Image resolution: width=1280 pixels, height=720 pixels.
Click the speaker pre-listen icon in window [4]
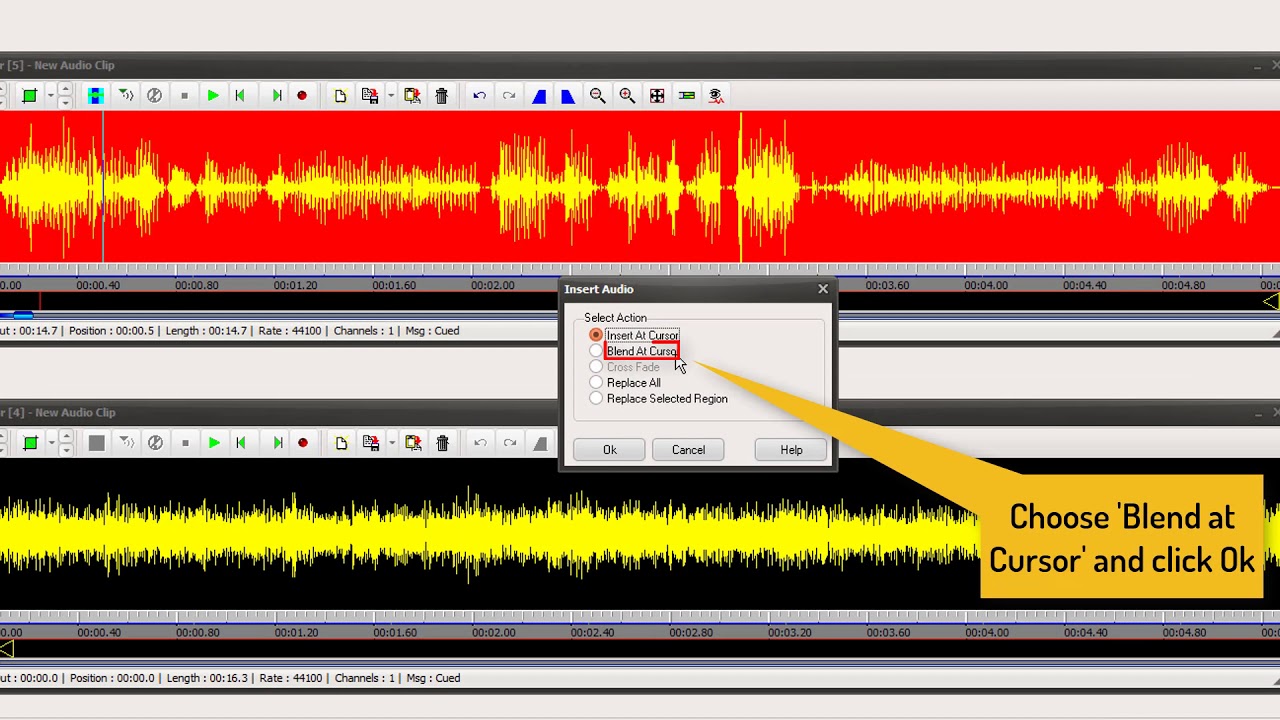pos(126,443)
